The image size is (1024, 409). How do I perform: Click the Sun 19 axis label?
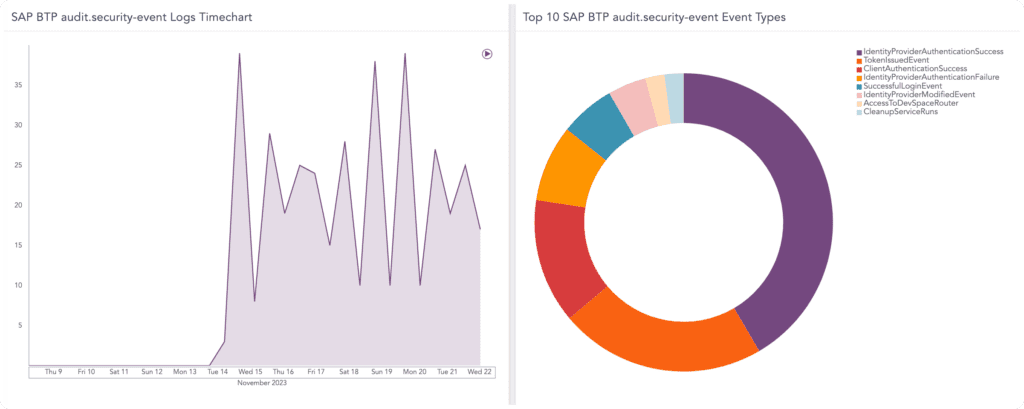(381, 372)
